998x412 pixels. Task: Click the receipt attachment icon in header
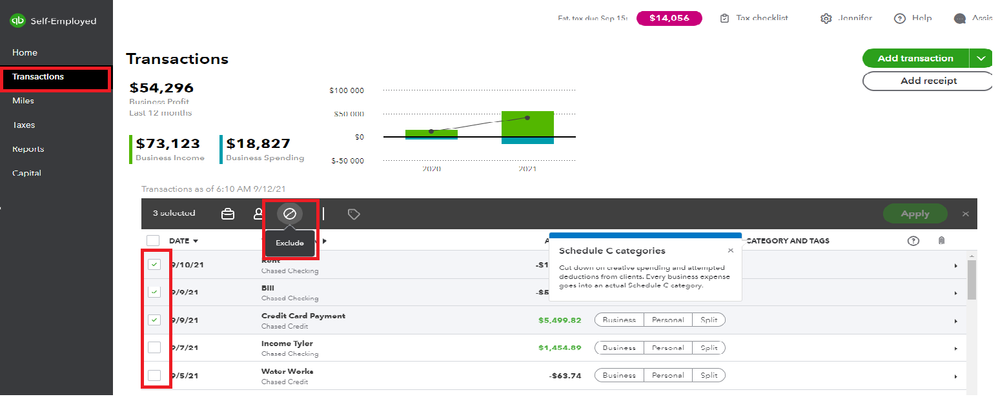(941, 241)
